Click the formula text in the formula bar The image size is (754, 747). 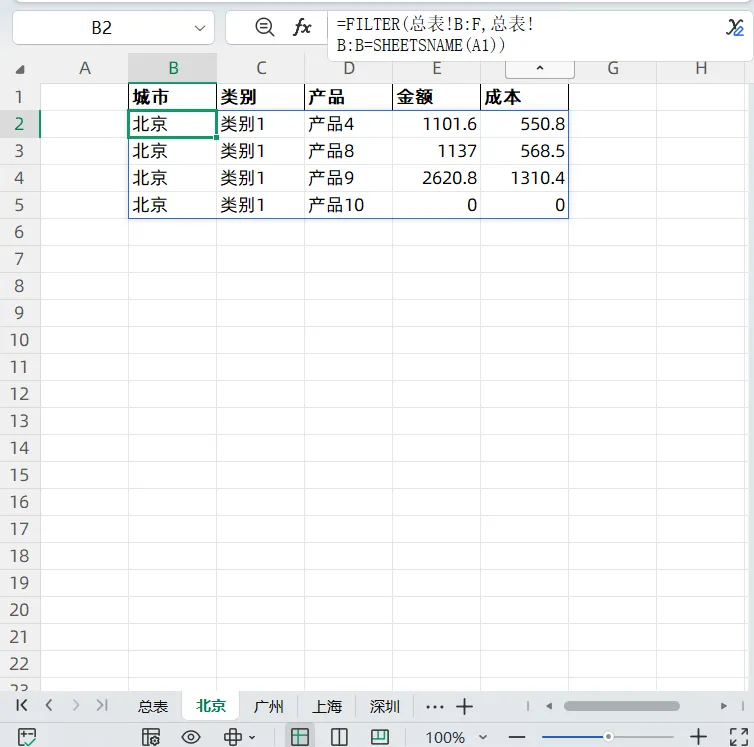coord(435,35)
